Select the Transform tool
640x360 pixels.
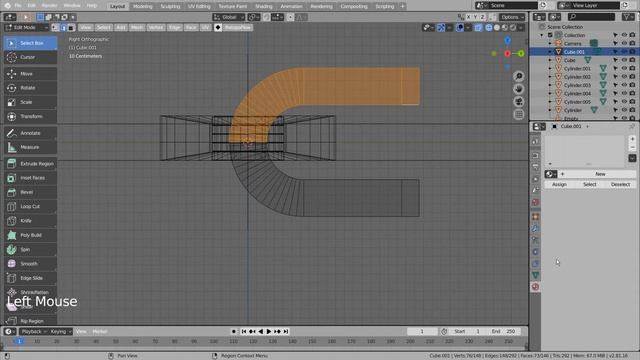pos(30,116)
